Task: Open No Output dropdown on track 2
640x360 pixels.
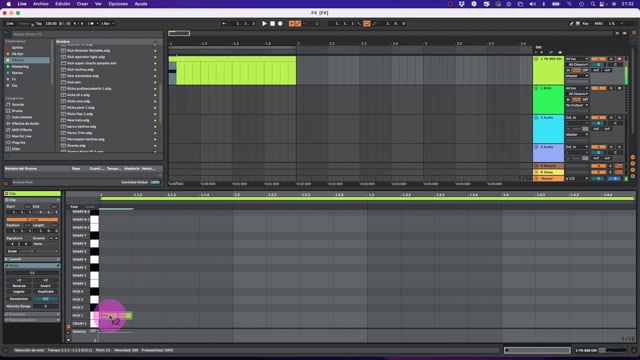Action: 577,105
